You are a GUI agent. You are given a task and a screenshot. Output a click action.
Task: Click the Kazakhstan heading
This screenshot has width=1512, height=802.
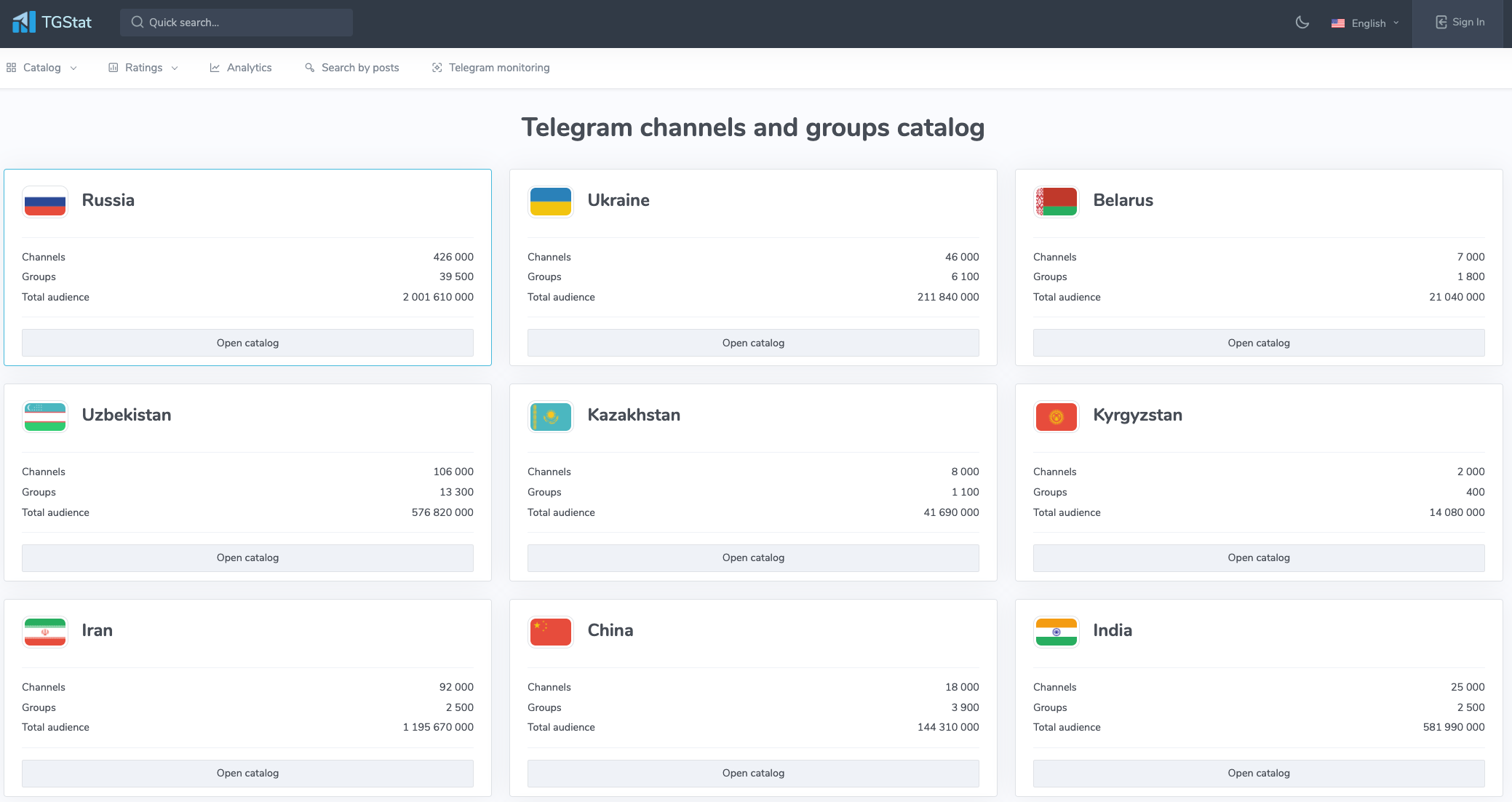coord(634,415)
